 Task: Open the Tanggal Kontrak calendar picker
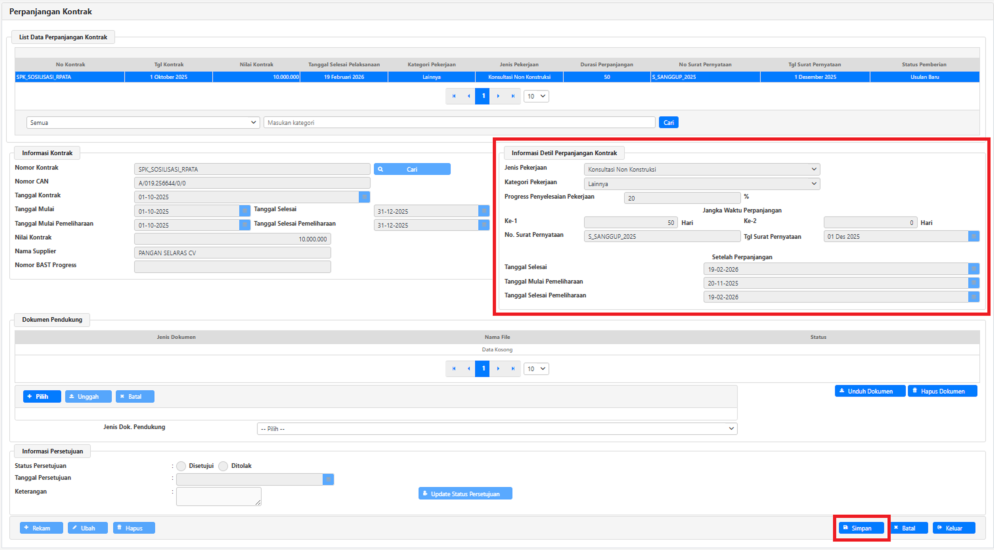click(364, 197)
